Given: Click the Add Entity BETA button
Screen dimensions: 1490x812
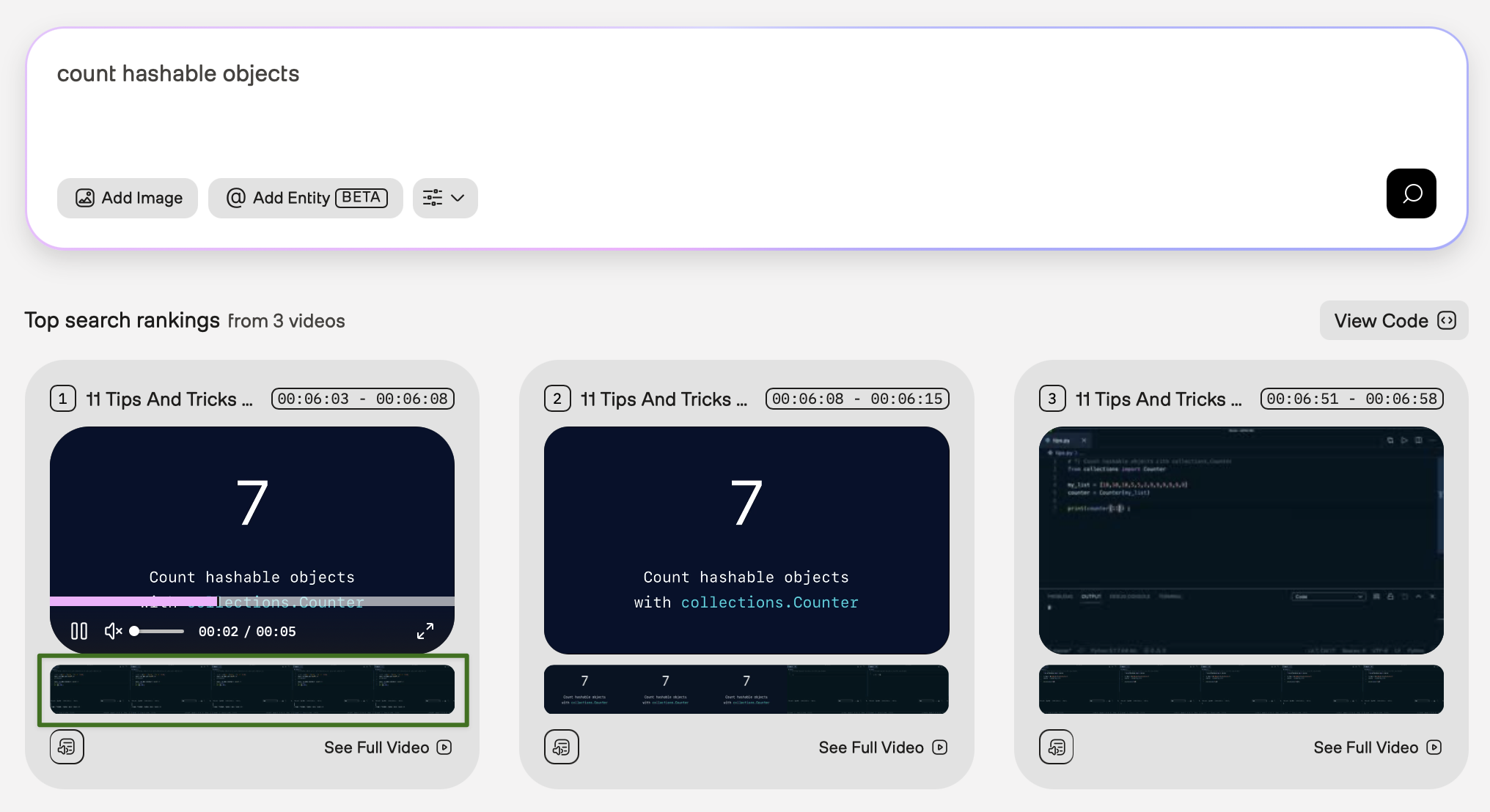Looking at the screenshot, I should tap(305, 198).
